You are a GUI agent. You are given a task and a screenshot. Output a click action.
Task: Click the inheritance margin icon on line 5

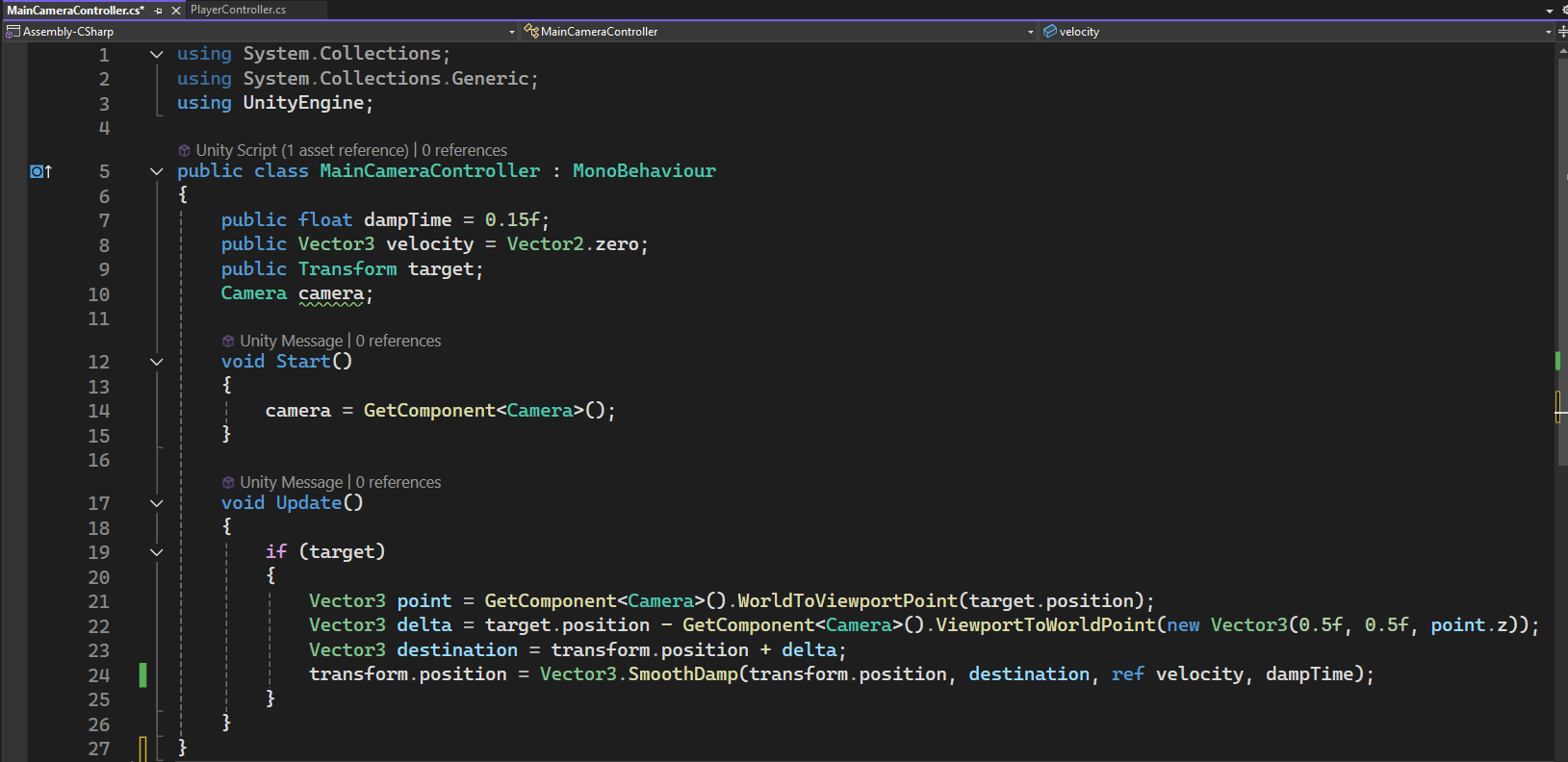40,171
